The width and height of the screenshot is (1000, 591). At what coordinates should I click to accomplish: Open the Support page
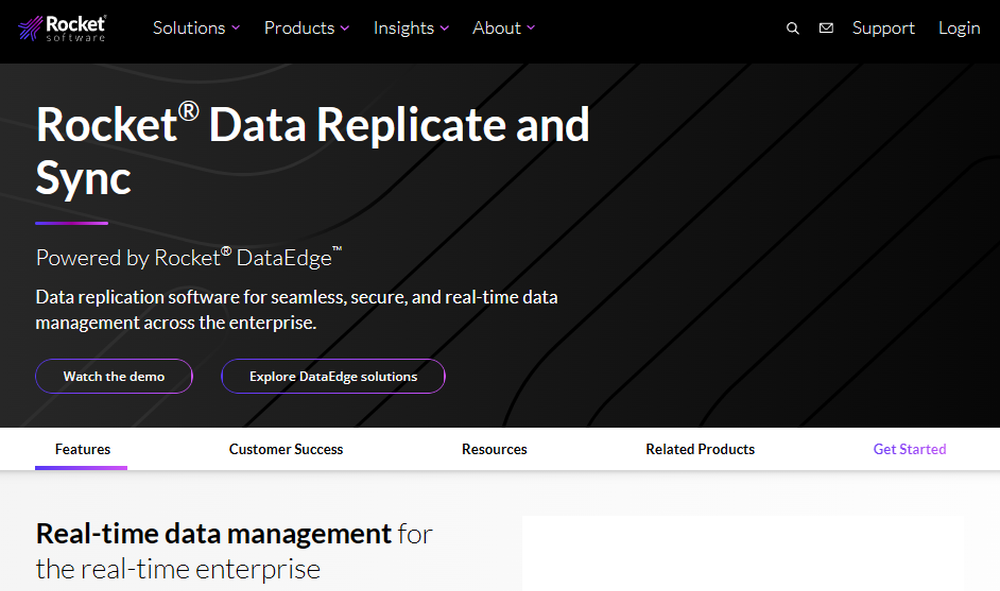(883, 28)
